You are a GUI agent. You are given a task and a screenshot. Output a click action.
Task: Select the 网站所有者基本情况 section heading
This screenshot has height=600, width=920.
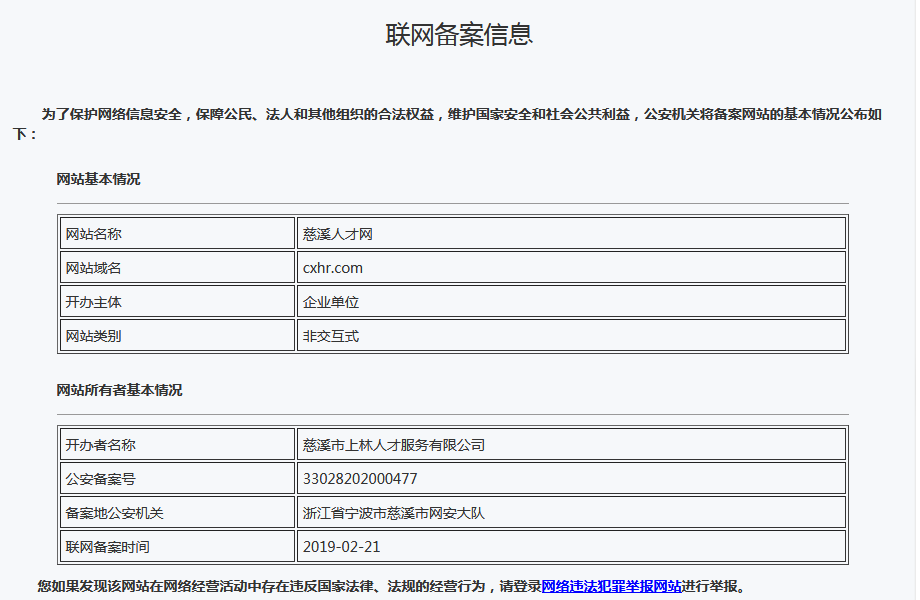coord(119,390)
